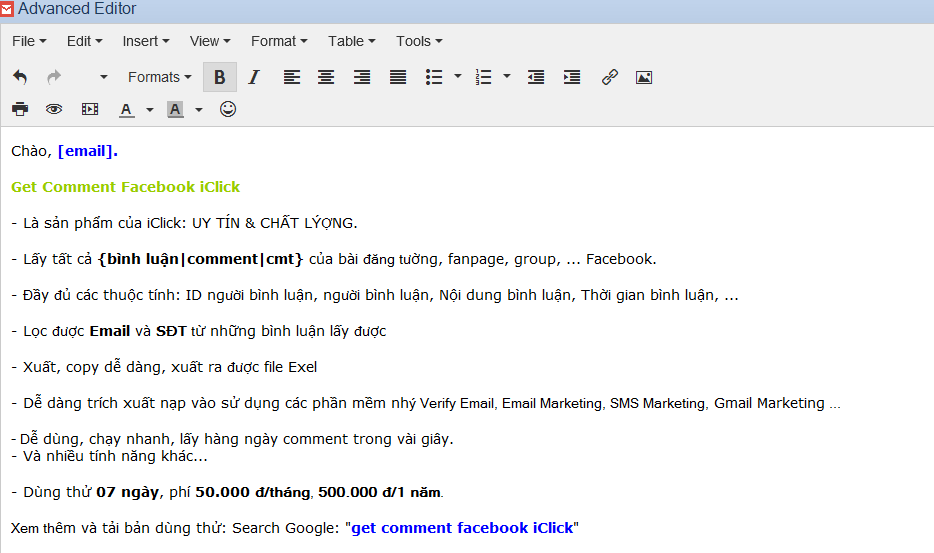Open the Tools menu
The image size is (934, 553).
coord(419,41)
